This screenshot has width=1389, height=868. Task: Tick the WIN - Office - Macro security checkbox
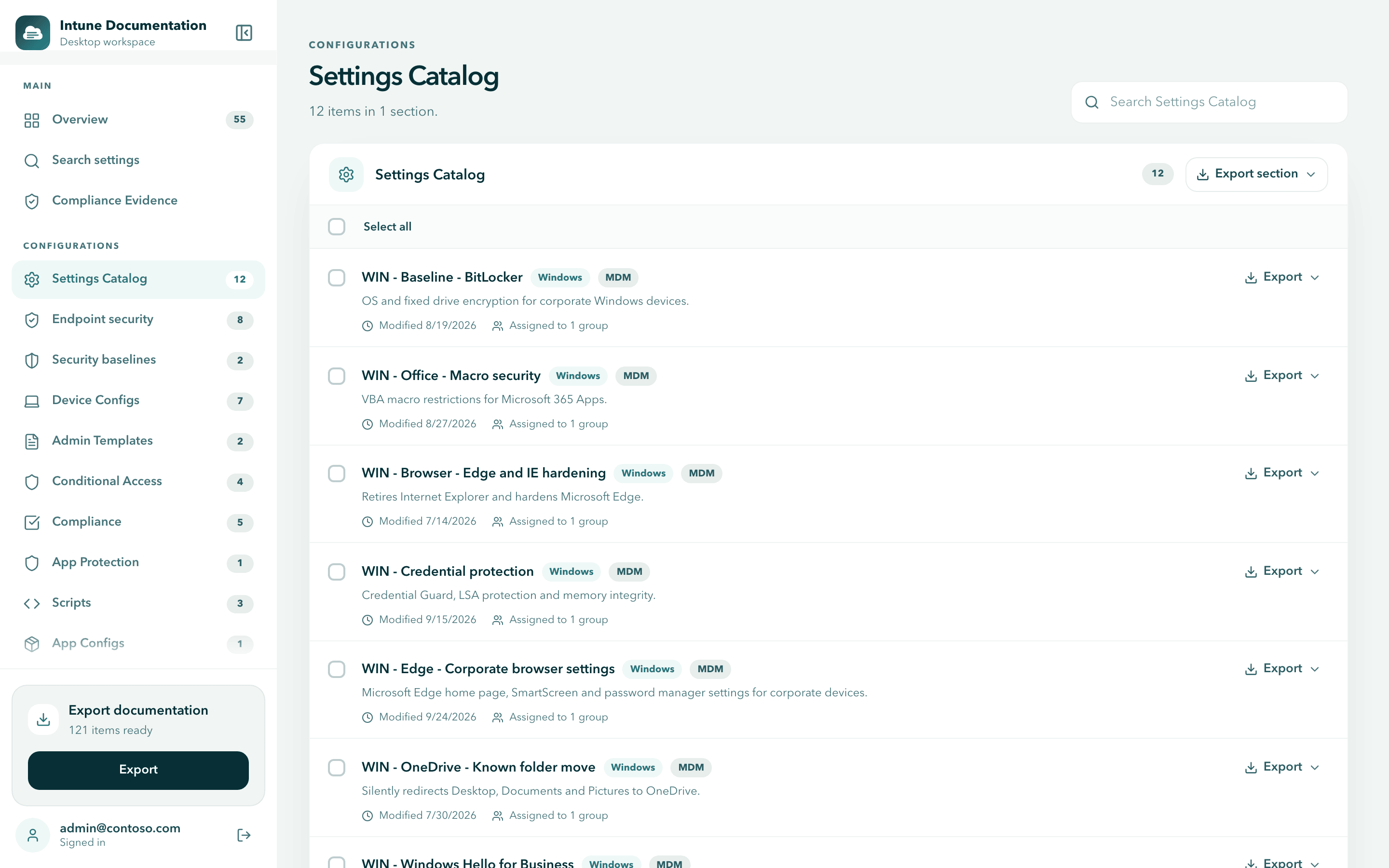pyautogui.click(x=336, y=376)
